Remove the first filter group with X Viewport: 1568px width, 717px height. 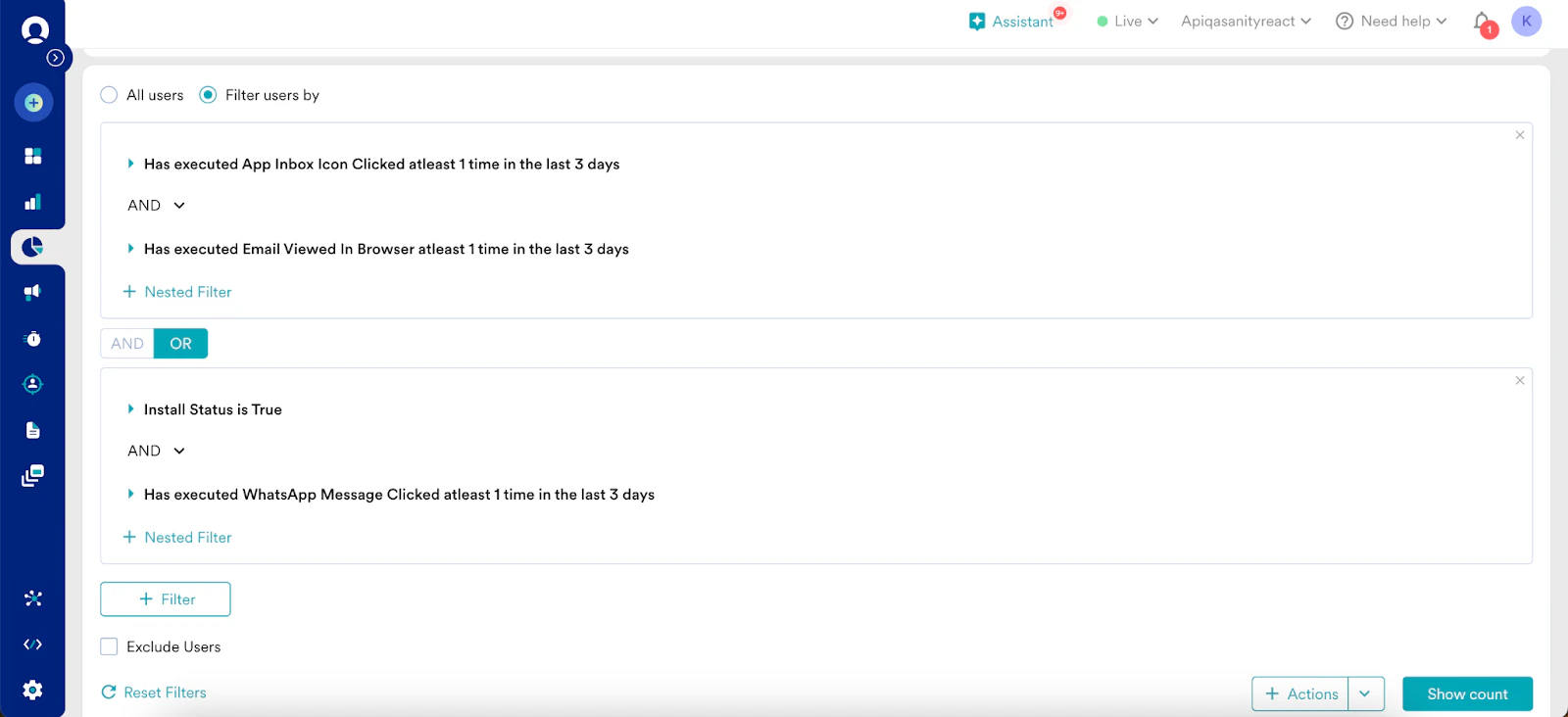click(x=1520, y=135)
